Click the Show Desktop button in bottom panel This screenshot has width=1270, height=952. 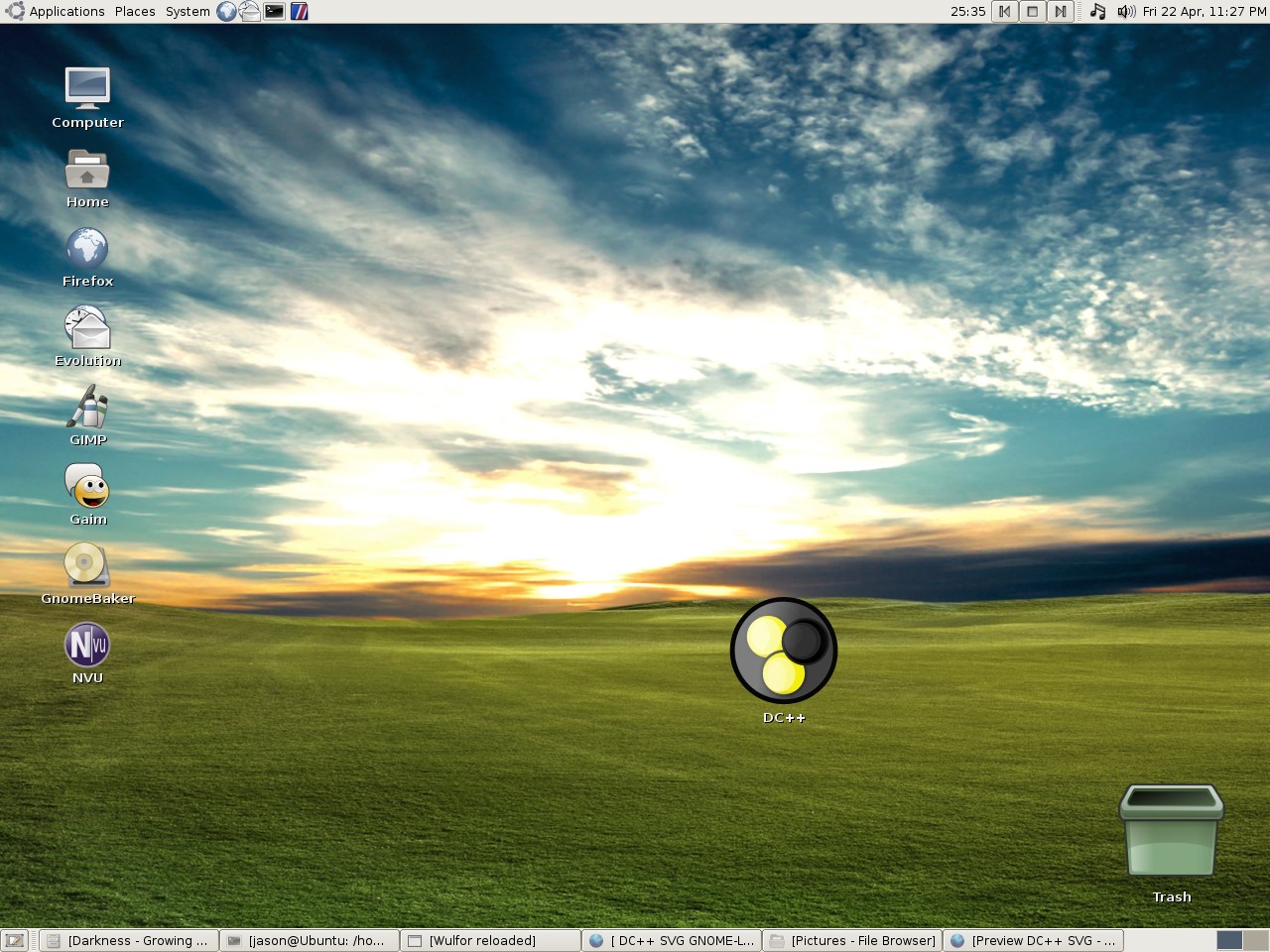pos(15,941)
